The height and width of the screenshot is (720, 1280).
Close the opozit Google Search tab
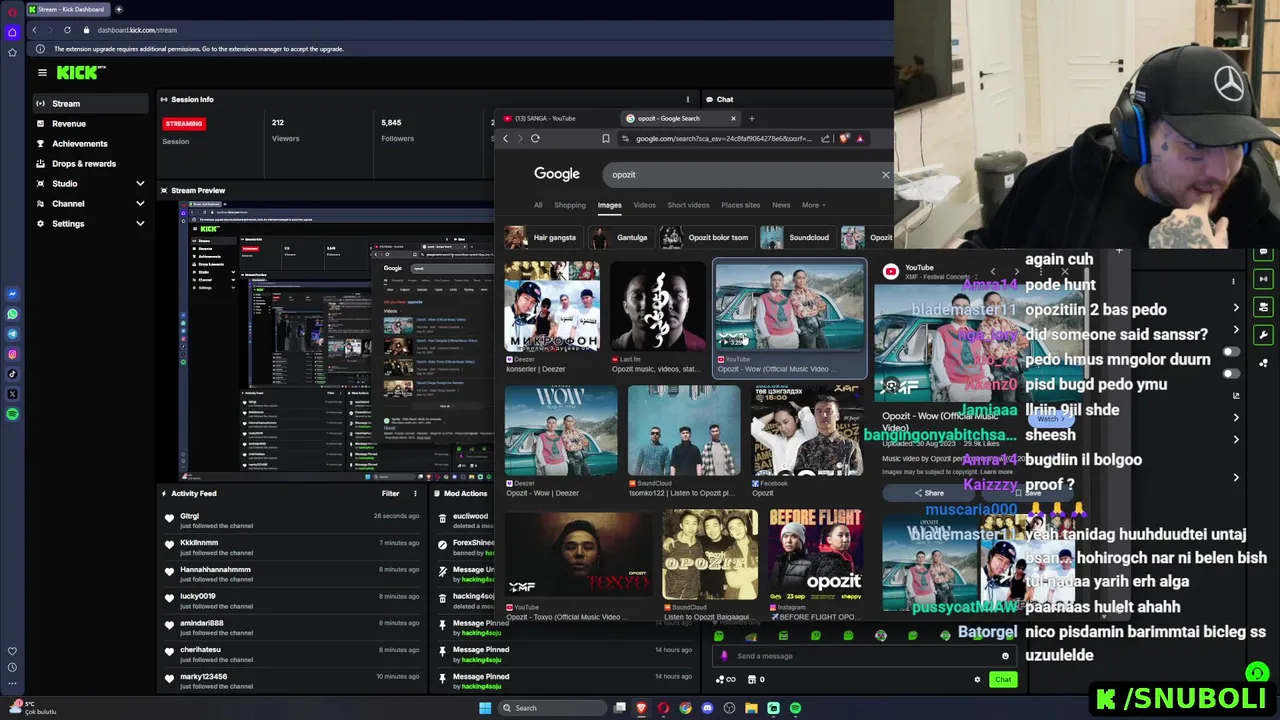tap(732, 118)
